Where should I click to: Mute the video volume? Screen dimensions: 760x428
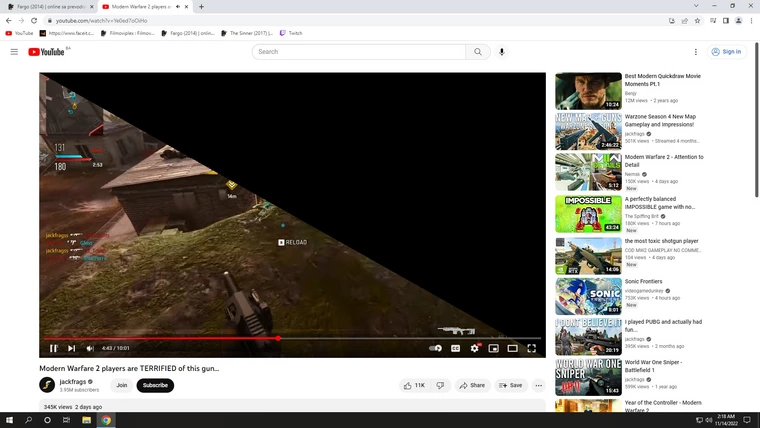point(90,348)
